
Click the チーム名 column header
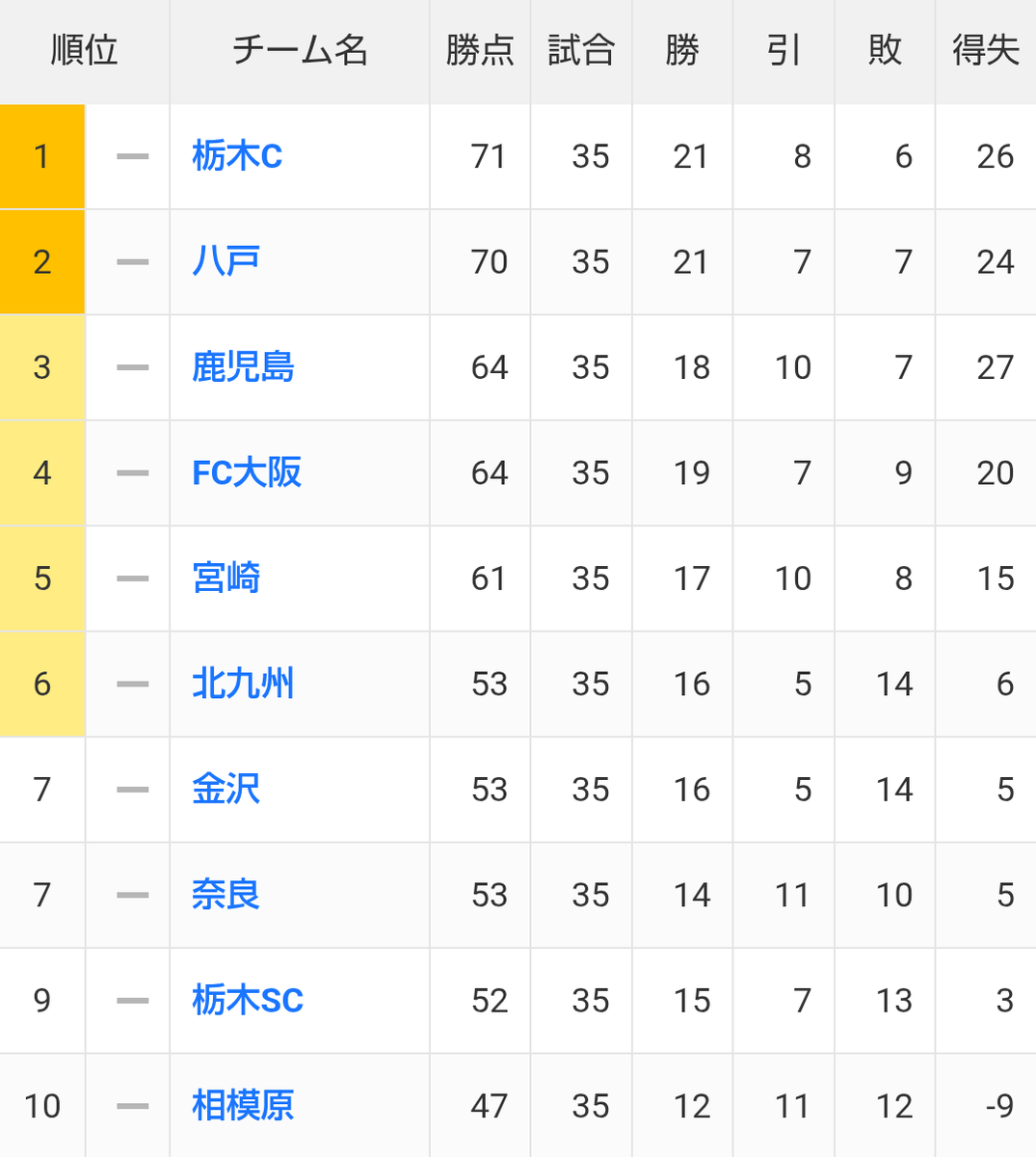[300, 50]
